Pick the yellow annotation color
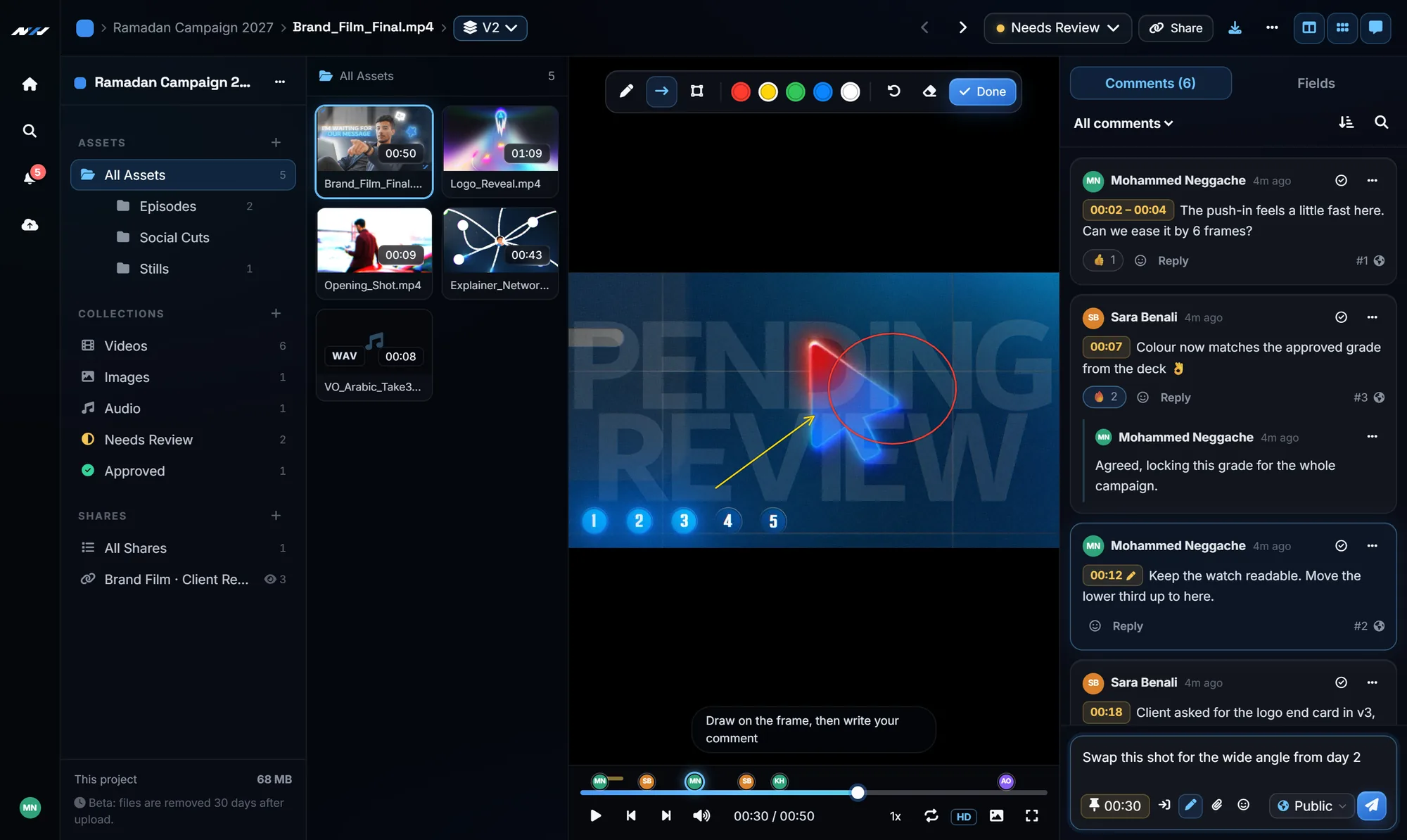 [768, 91]
